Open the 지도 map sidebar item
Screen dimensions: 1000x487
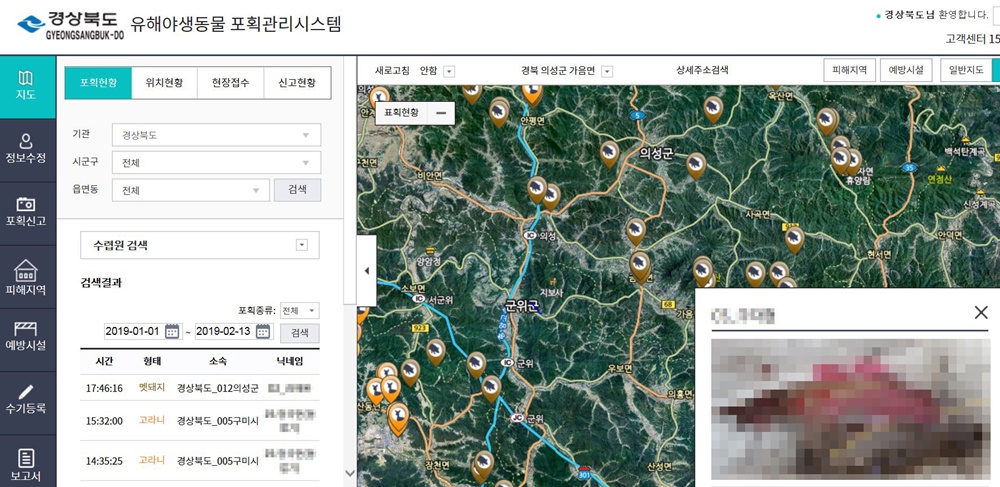coord(27,87)
